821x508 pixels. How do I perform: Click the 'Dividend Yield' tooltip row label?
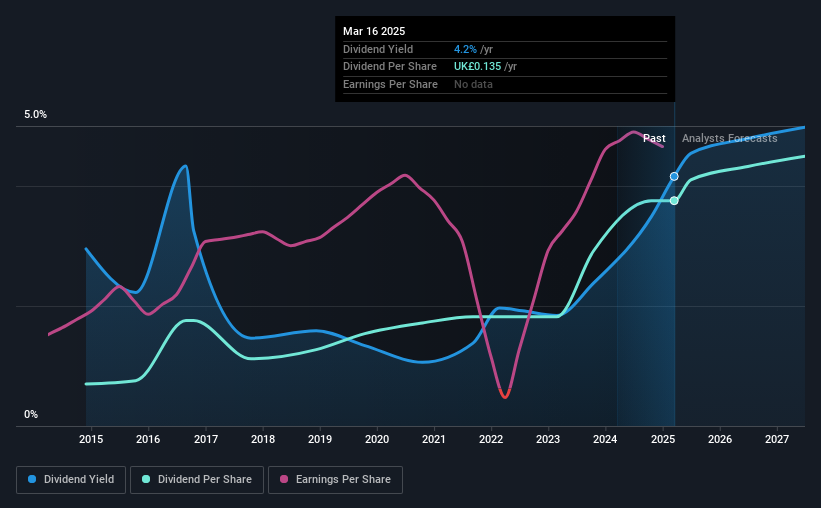(378, 49)
